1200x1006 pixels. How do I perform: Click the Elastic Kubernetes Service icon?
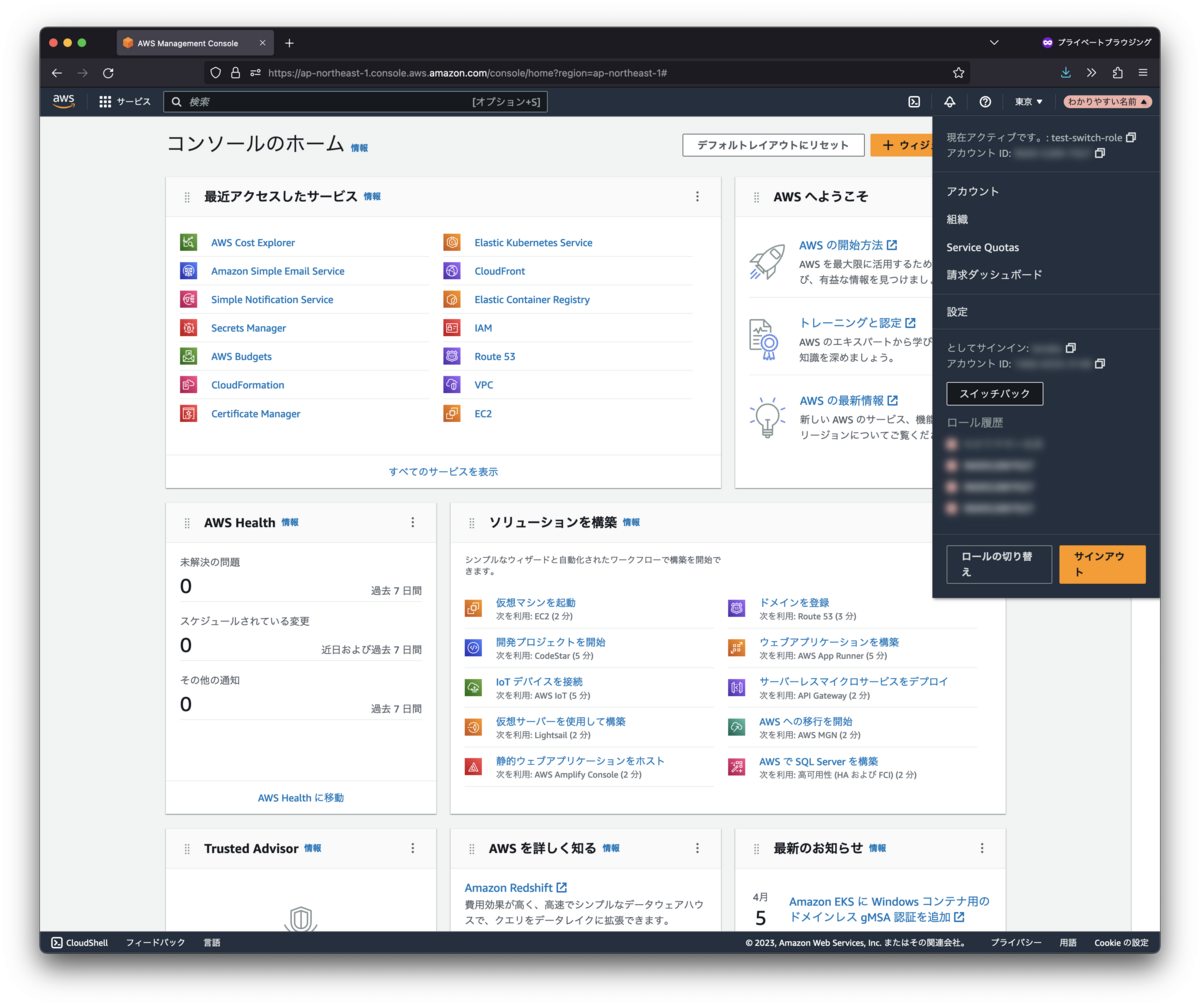[452, 242]
